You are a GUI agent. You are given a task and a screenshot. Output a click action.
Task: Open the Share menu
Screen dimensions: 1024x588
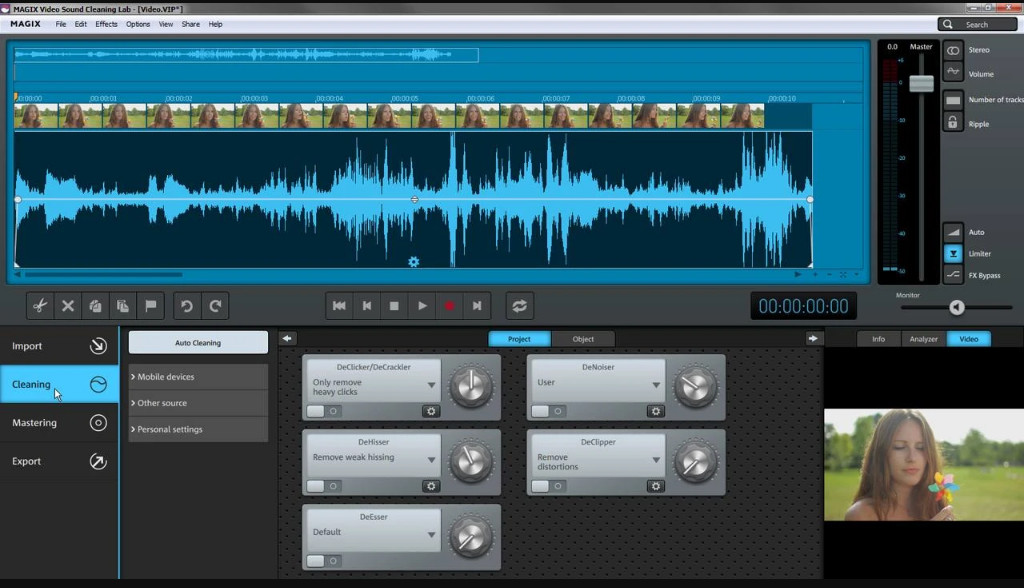191,24
